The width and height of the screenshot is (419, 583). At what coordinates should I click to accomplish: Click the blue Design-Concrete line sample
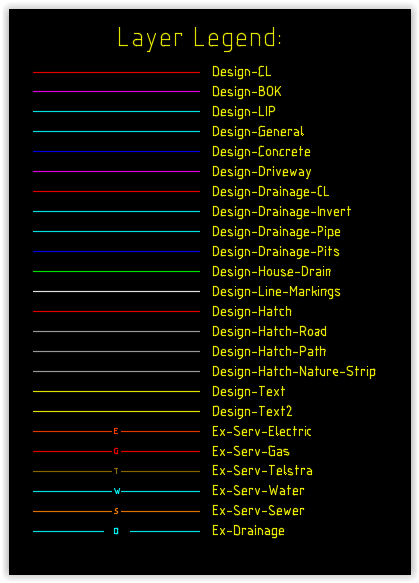(116, 152)
